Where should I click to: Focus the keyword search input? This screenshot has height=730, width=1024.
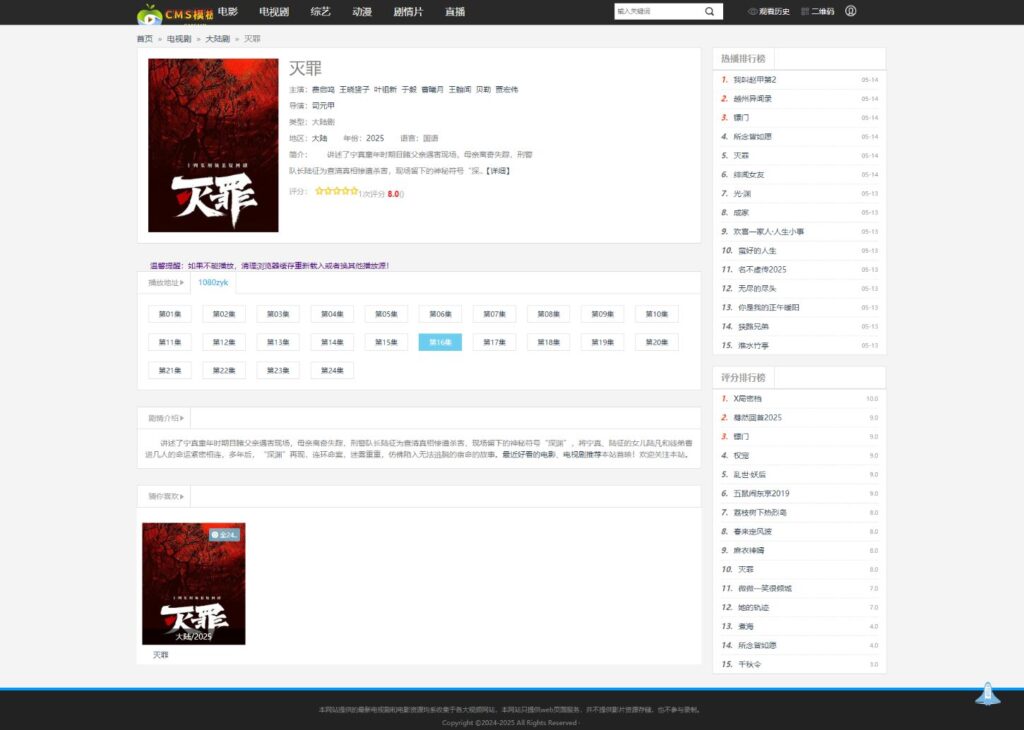[658, 11]
